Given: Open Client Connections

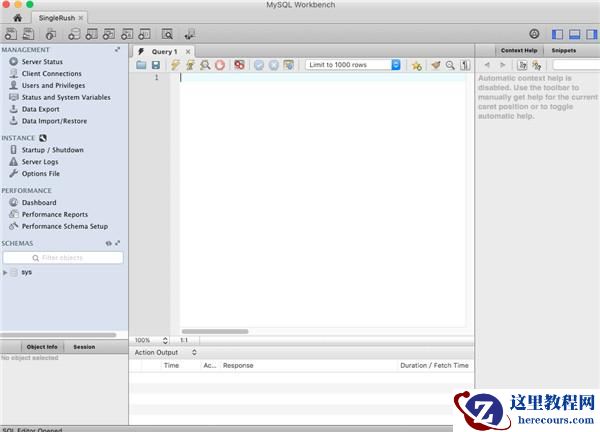Looking at the screenshot, I should click(52, 73).
